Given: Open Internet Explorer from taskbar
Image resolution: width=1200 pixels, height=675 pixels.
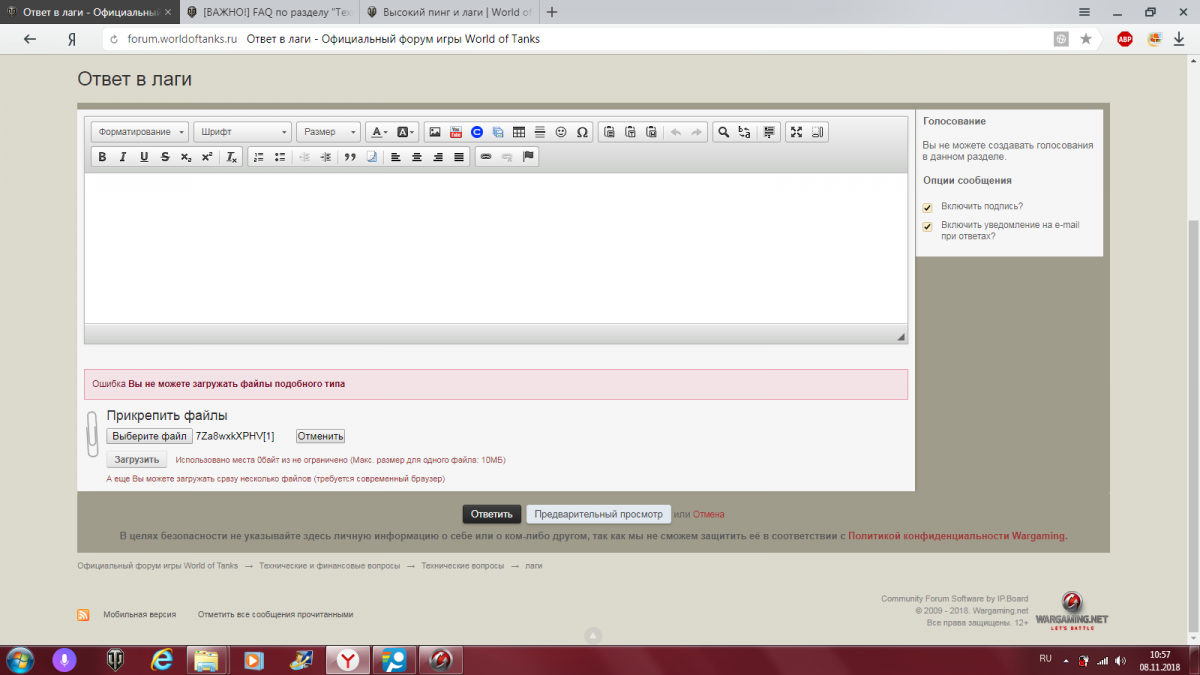Looking at the screenshot, I should (x=161, y=660).
